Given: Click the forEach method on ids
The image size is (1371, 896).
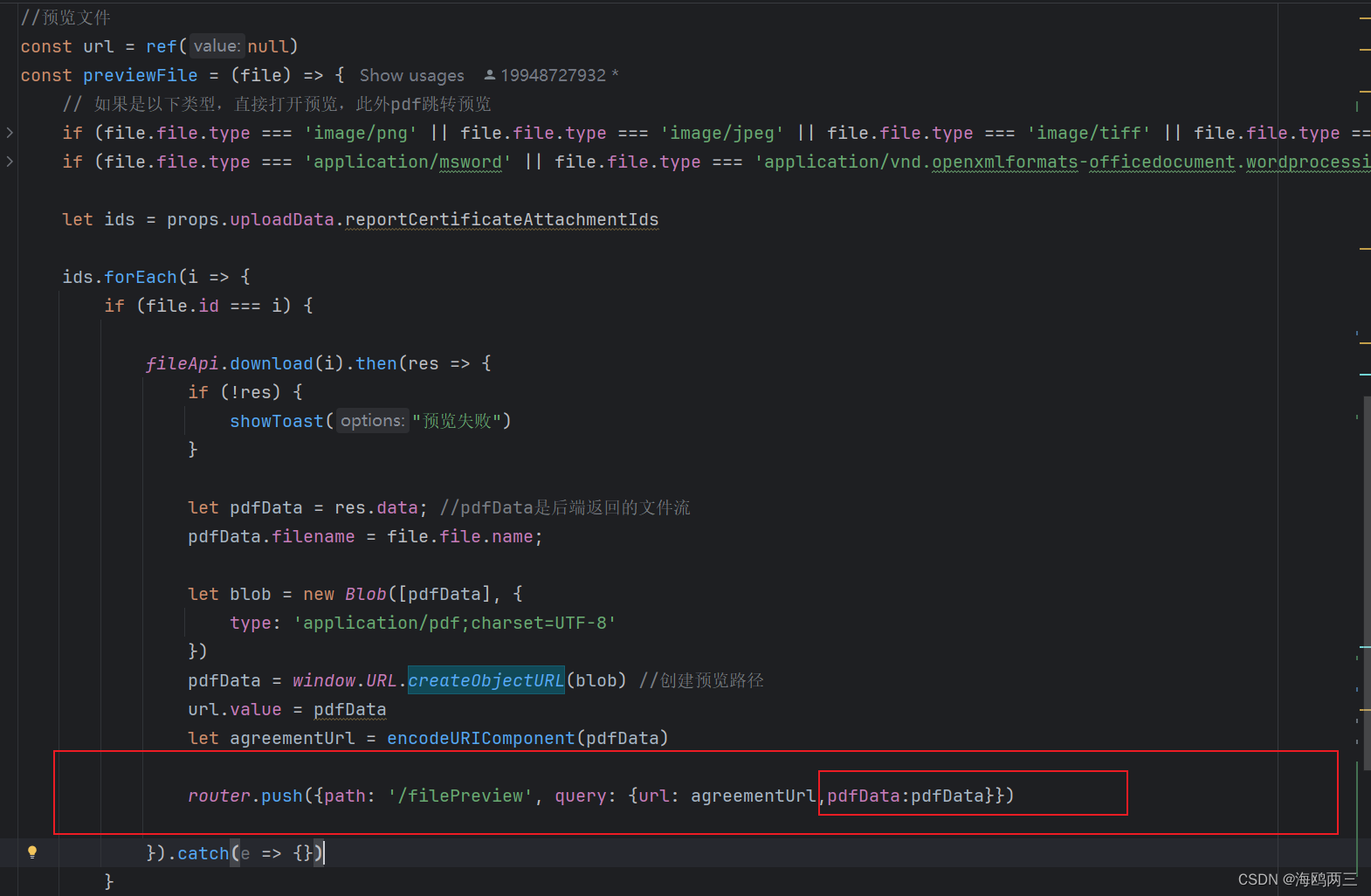Looking at the screenshot, I should pyautogui.click(x=141, y=277).
